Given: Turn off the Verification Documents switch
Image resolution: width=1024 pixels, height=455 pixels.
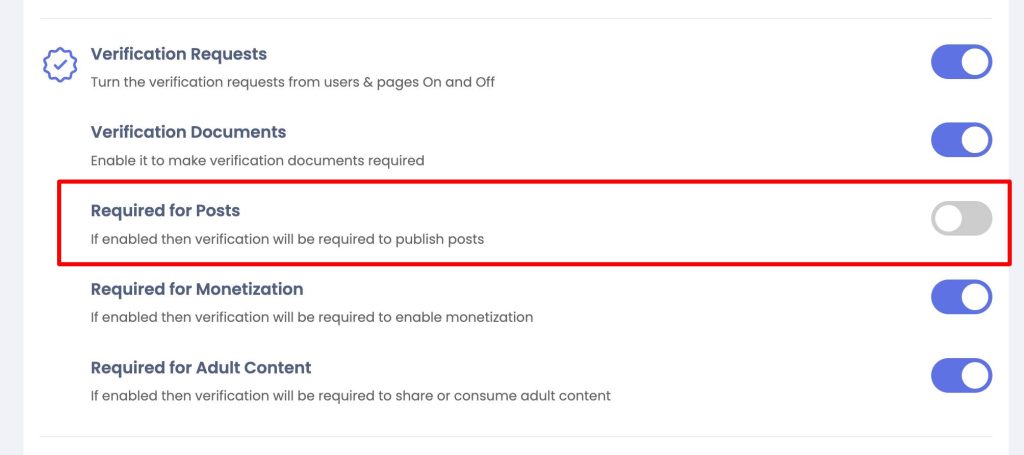Looking at the screenshot, I should 961,140.
